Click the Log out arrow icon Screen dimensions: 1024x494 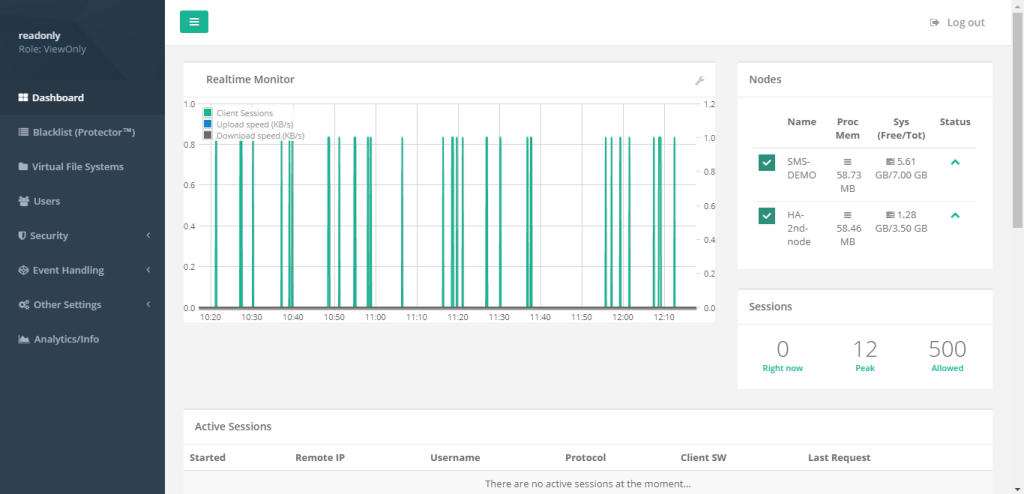point(934,22)
